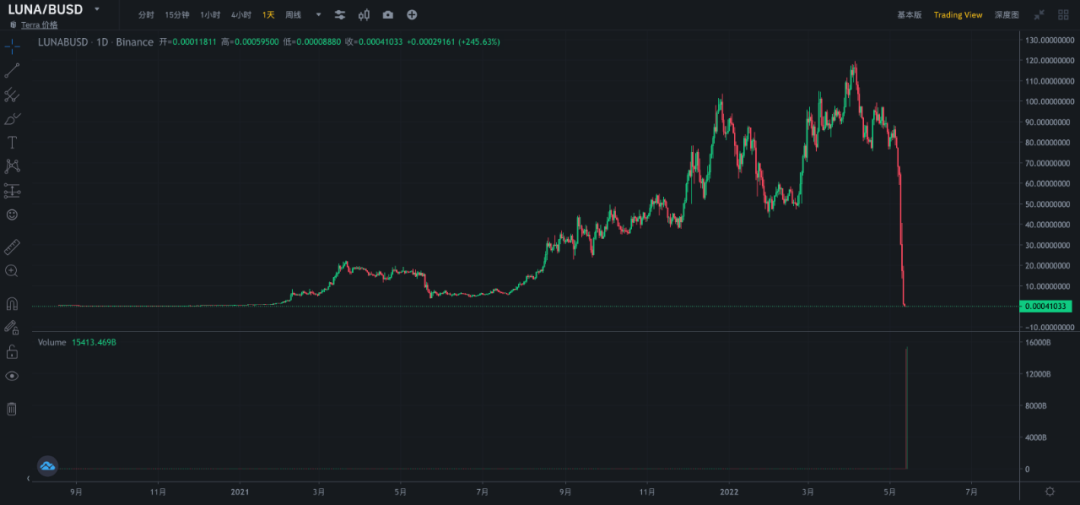Select the trend line drawing tool
The height and width of the screenshot is (505, 1080).
click(x=12, y=70)
